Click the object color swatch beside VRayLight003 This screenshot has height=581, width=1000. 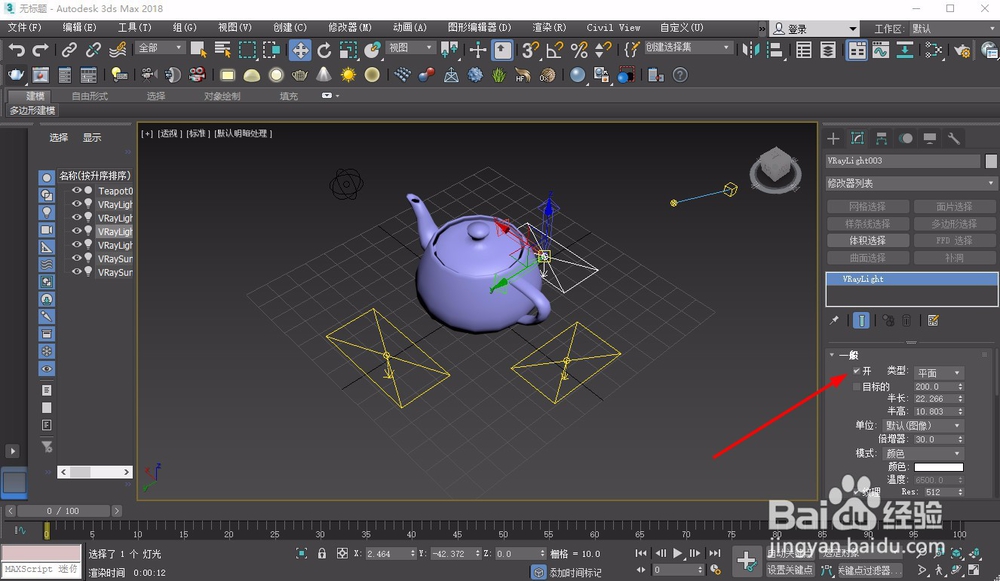[x=991, y=161]
